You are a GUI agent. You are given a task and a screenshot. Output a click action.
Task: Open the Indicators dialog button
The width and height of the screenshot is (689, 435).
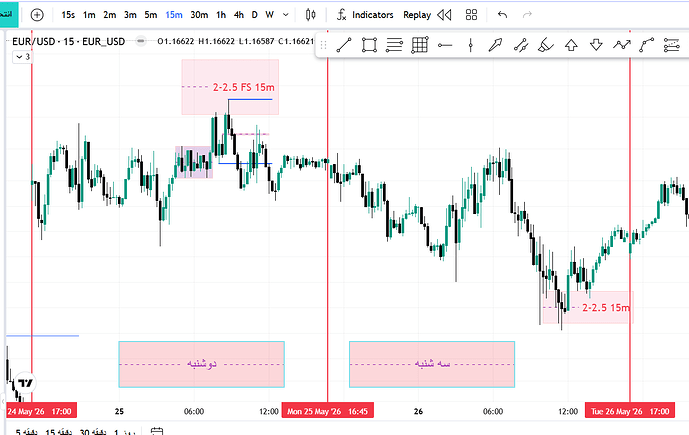pyautogui.click(x=373, y=15)
